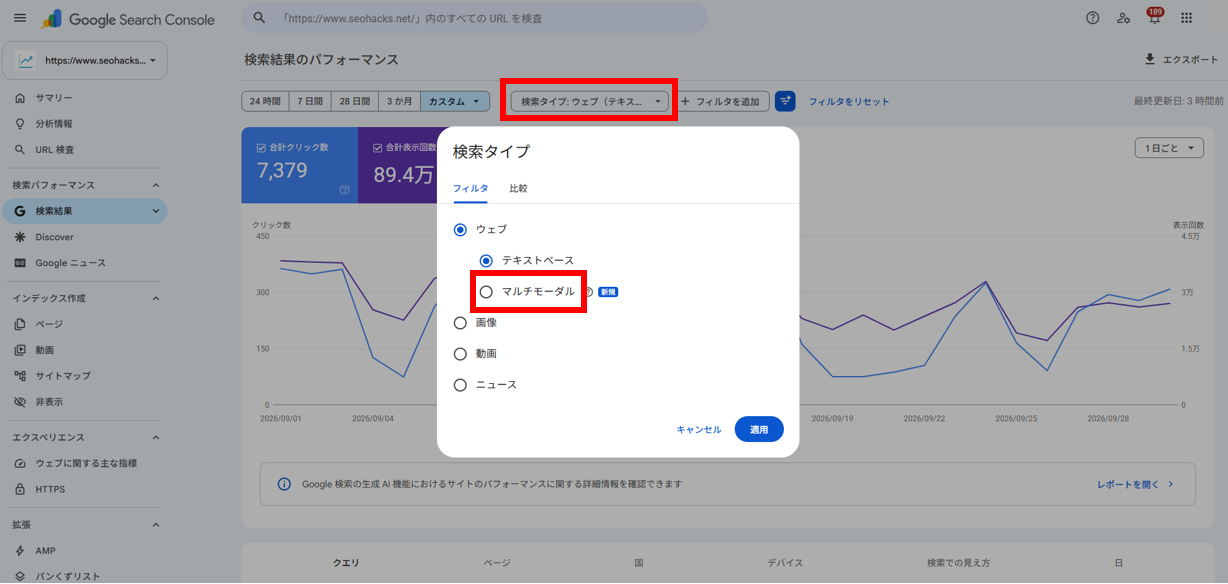
Task: Open the property selector dropdown
Action: click(x=86, y=60)
